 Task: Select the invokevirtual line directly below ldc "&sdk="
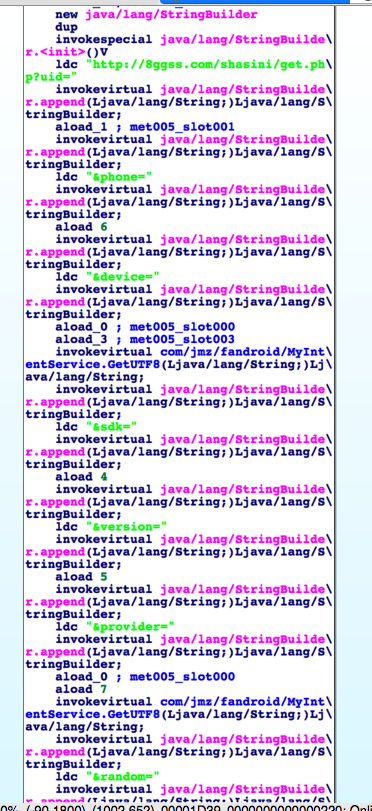click(x=194, y=439)
